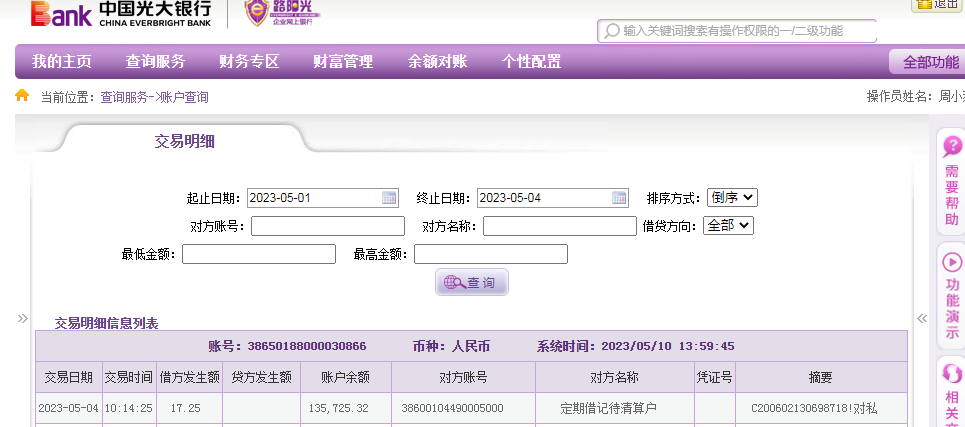
Task: Go to 余额对账 menu
Action: pos(437,62)
